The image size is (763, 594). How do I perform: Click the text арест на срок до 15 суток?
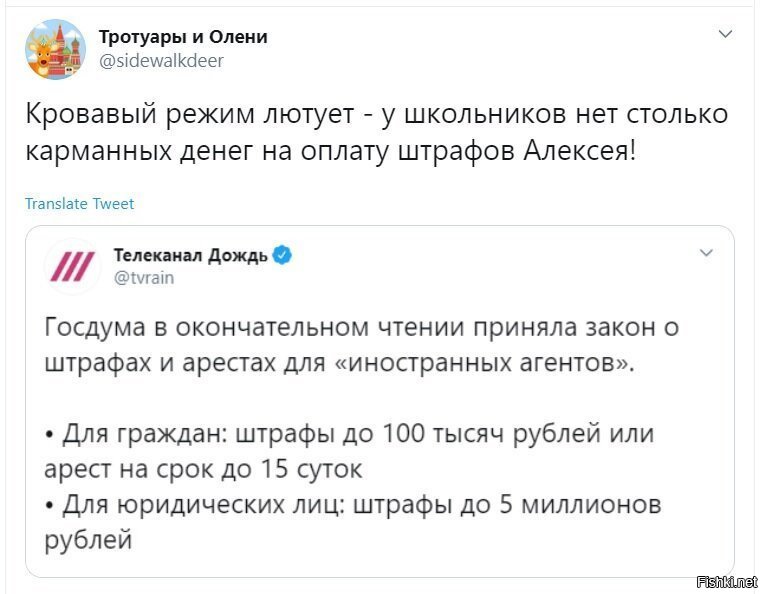click(x=203, y=469)
